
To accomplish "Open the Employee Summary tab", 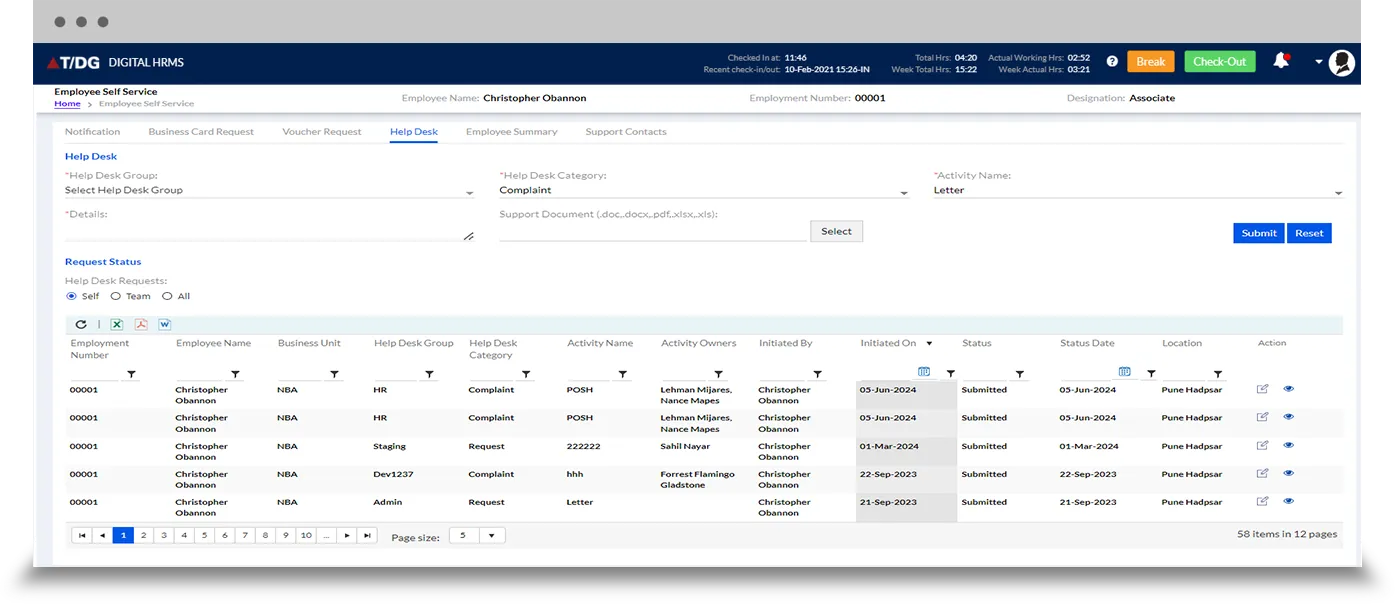I will 511,132.
